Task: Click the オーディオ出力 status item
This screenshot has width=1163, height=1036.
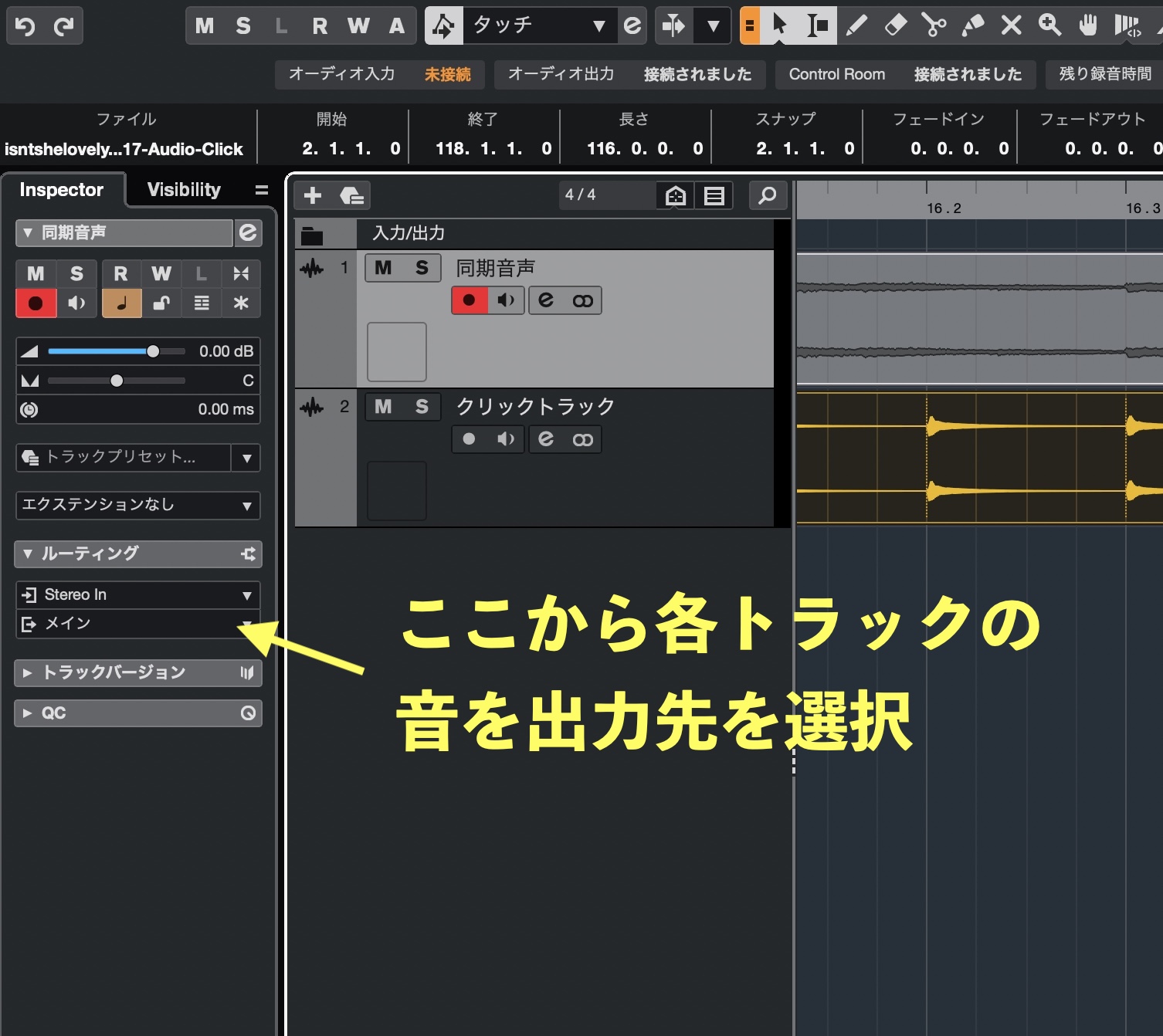Action: coord(629,74)
